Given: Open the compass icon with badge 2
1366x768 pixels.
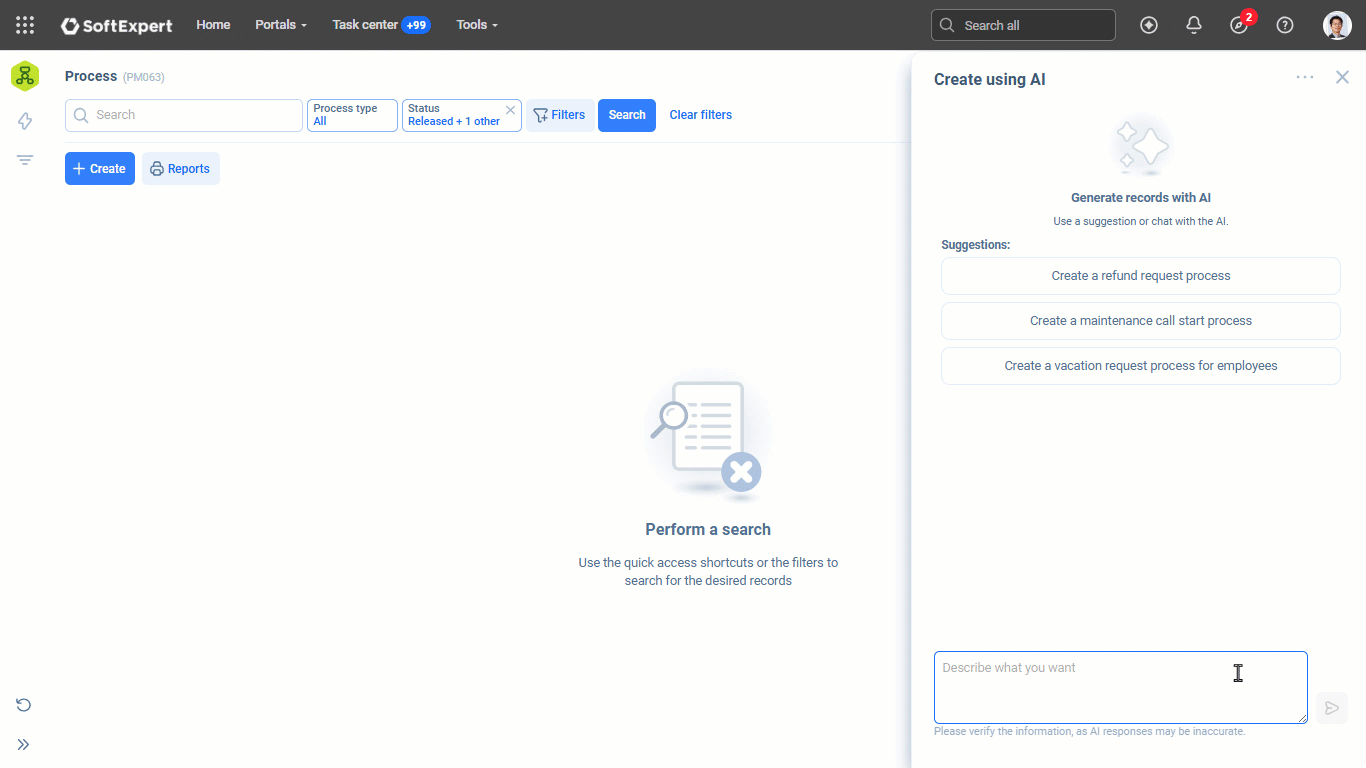Looking at the screenshot, I should [1239, 25].
